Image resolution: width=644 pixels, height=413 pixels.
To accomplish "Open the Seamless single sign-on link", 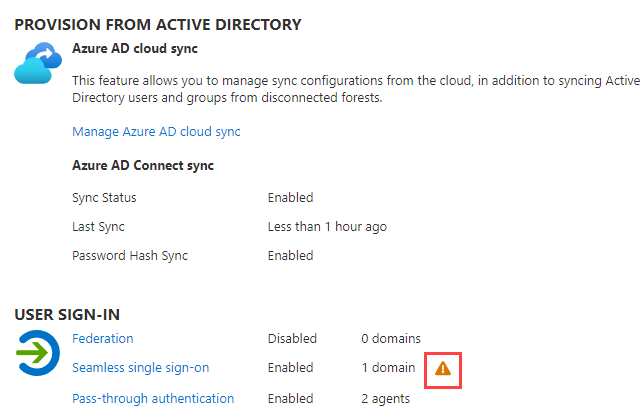I will (140, 368).
